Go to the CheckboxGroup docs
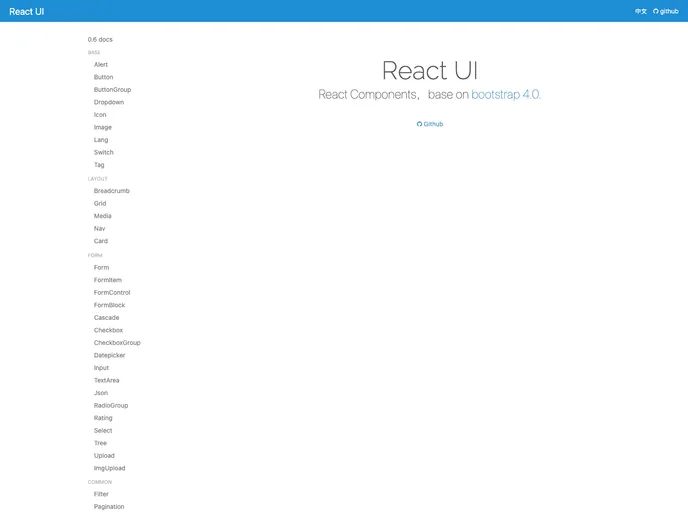The width and height of the screenshot is (688, 512). pyautogui.click(x=117, y=343)
